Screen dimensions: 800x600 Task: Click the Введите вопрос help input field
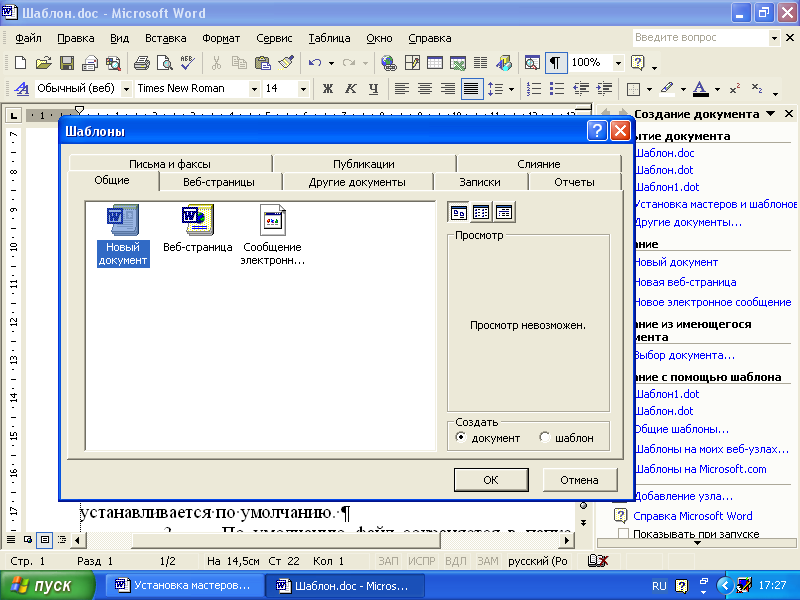coord(701,37)
